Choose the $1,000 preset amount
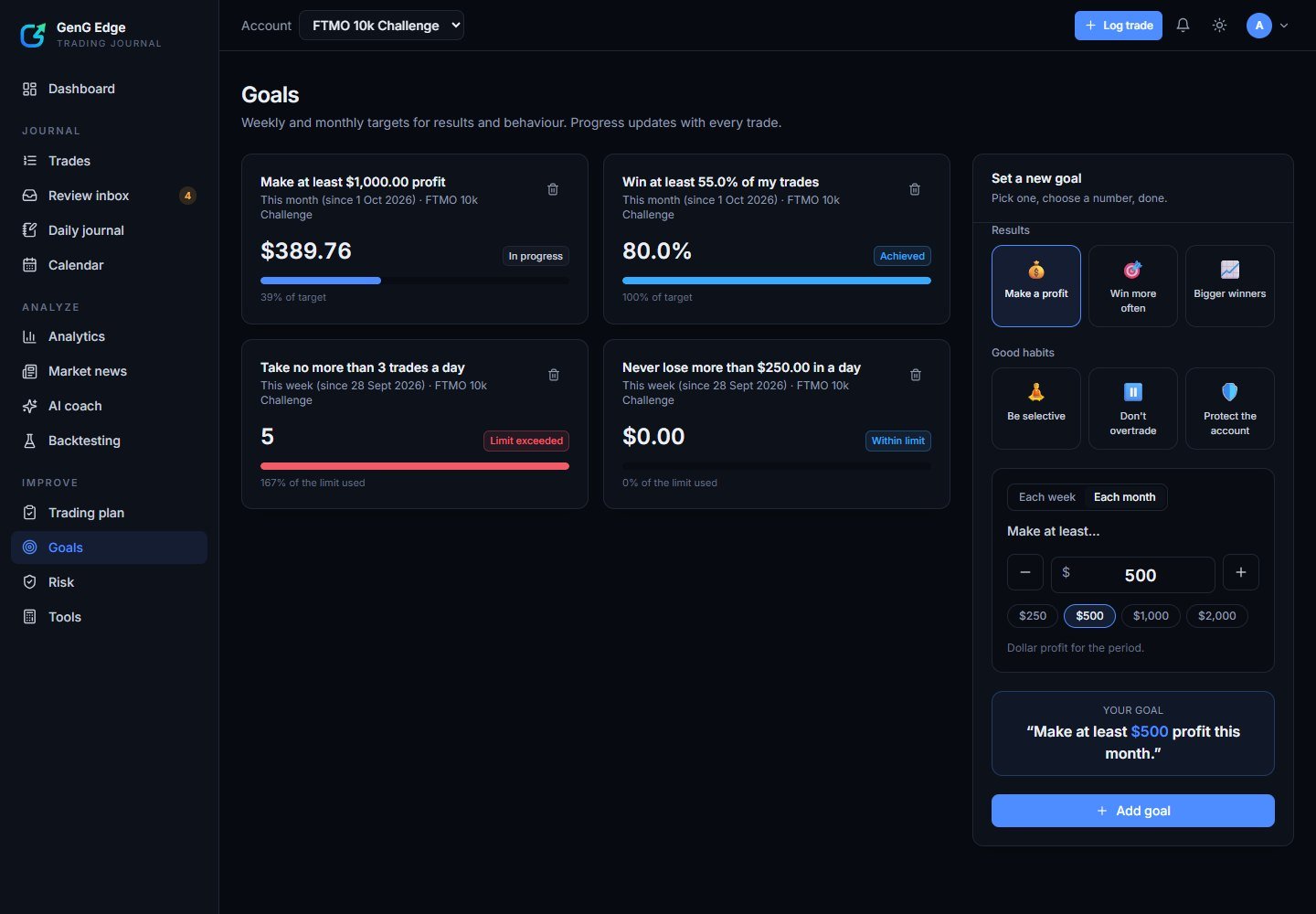The image size is (1316, 914). (1151, 616)
